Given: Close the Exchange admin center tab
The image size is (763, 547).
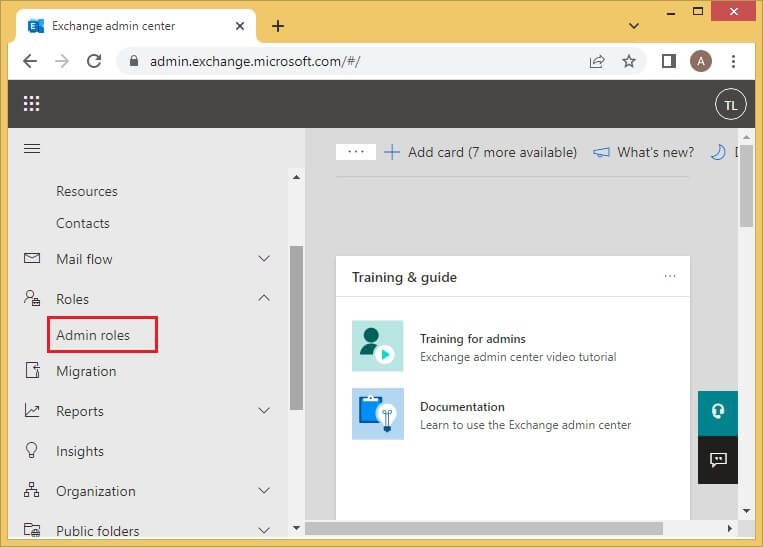Looking at the screenshot, I should tap(240, 26).
